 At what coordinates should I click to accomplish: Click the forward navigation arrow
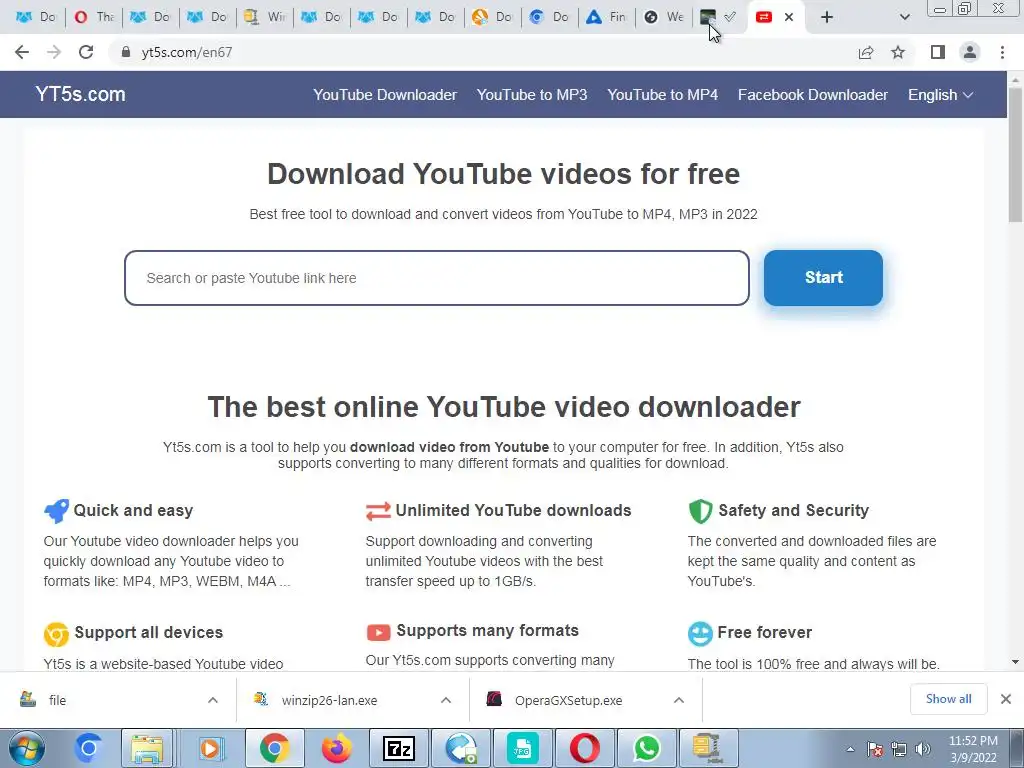tap(54, 52)
